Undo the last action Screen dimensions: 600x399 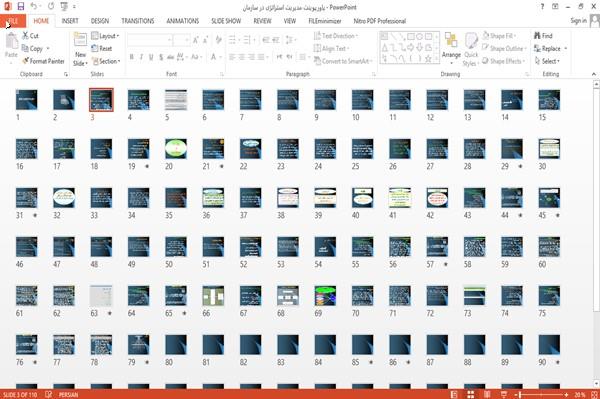[x=34, y=7]
